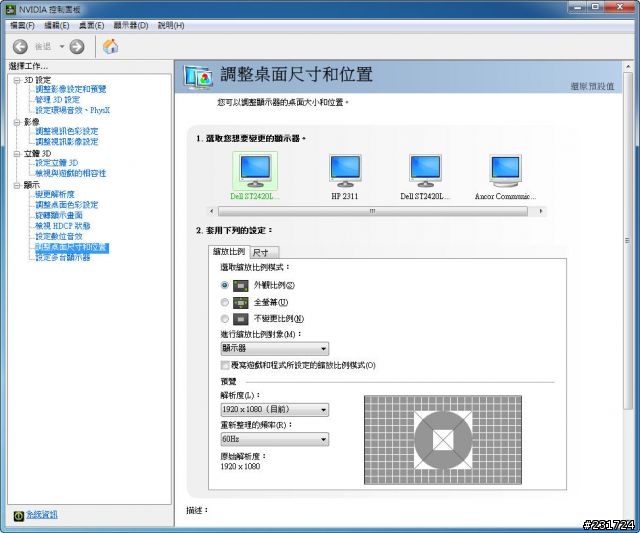Viewport: 640px width, 533px height.
Task: Click the monitor list right scroll arrow
Action: pos(541,211)
